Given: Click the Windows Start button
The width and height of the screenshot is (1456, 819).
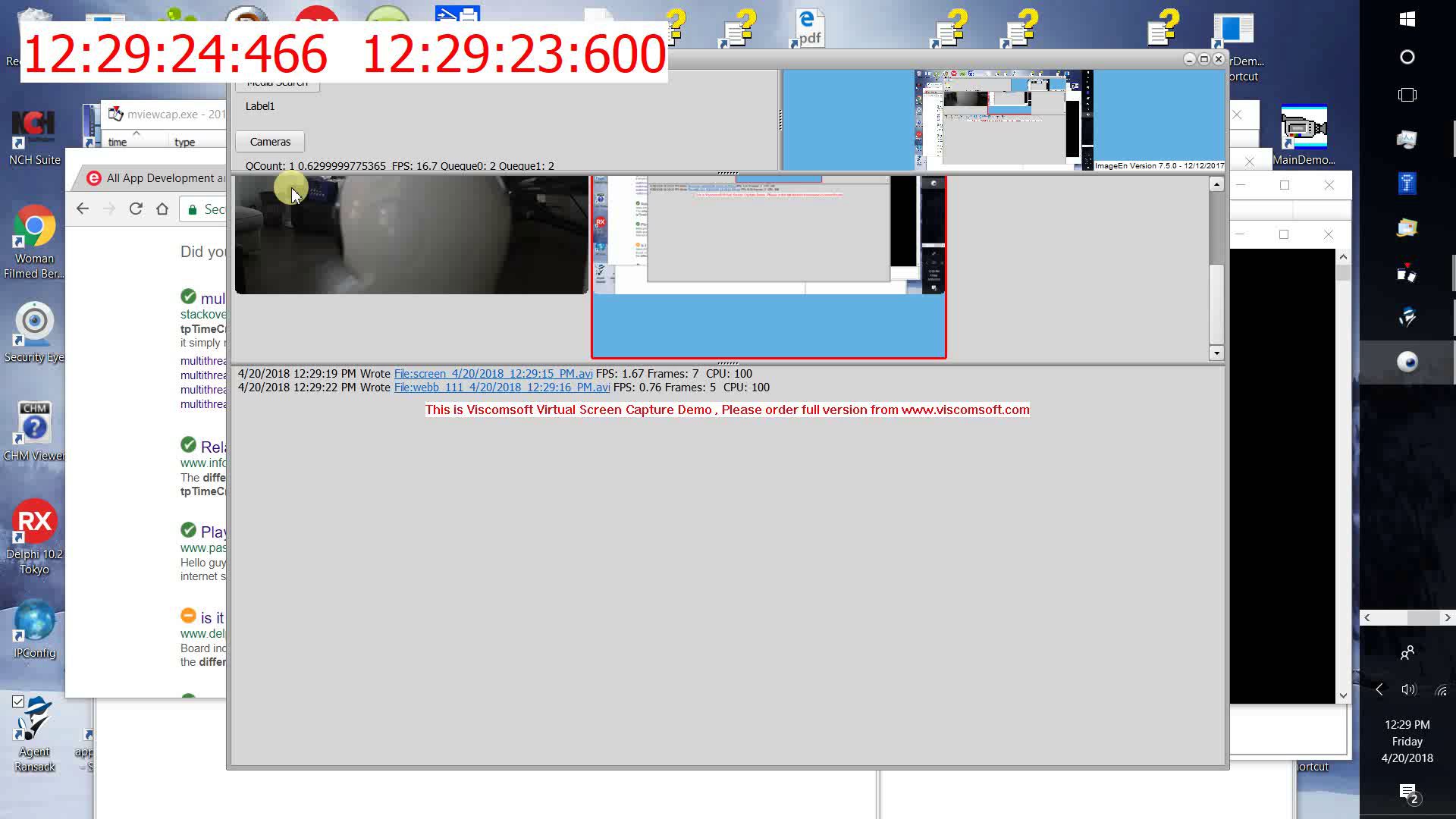Looking at the screenshot, I should [x=1407, y=20].
